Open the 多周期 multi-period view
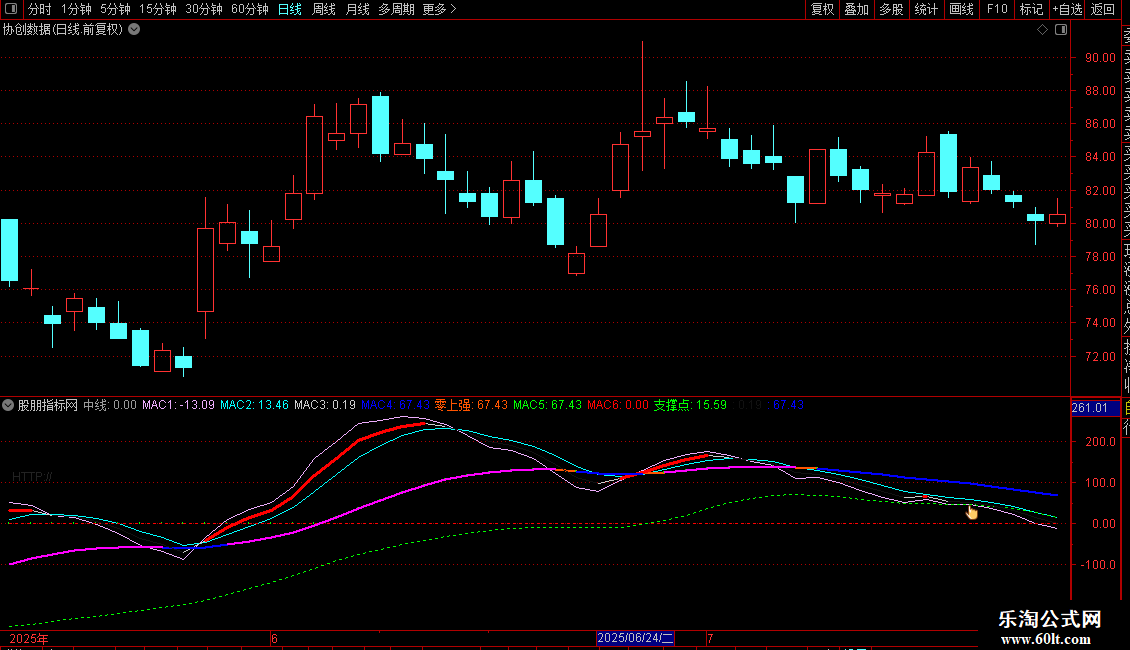 point(396,10)
